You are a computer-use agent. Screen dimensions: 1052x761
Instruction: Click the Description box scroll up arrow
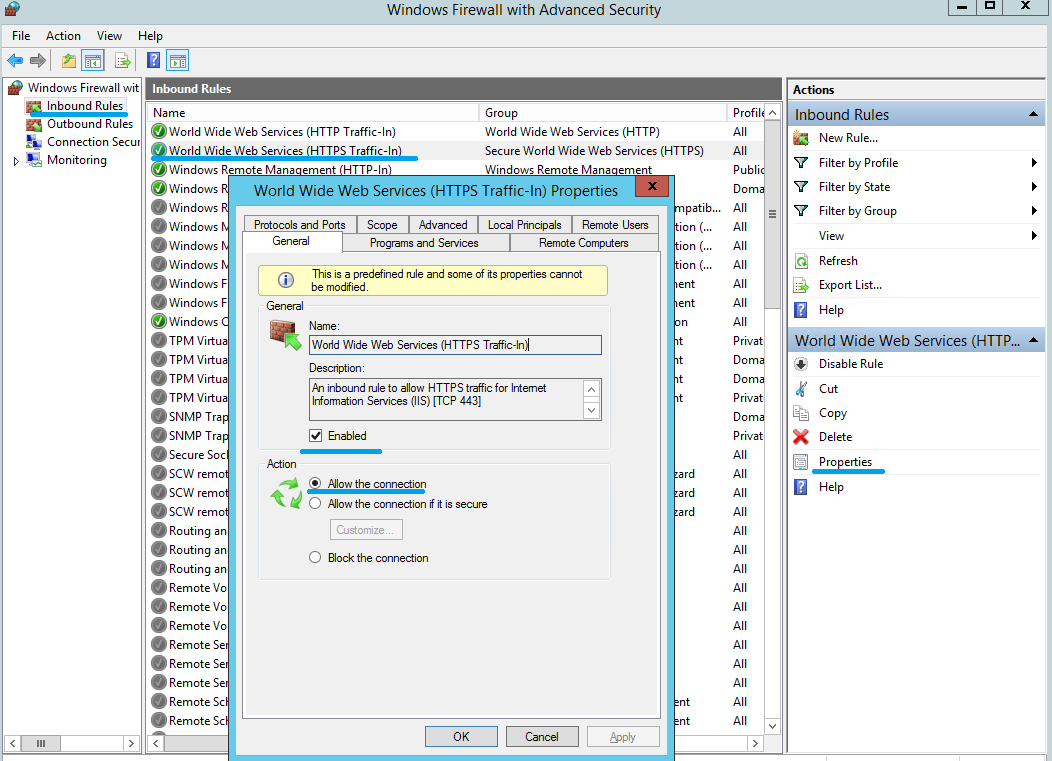591,390
